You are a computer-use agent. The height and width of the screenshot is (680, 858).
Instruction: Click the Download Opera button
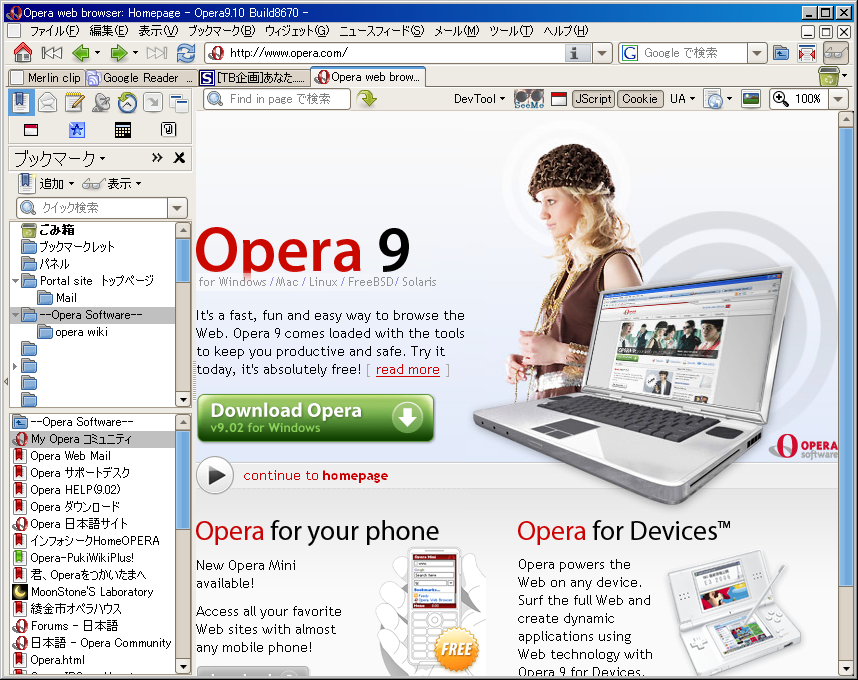(315, 419)
